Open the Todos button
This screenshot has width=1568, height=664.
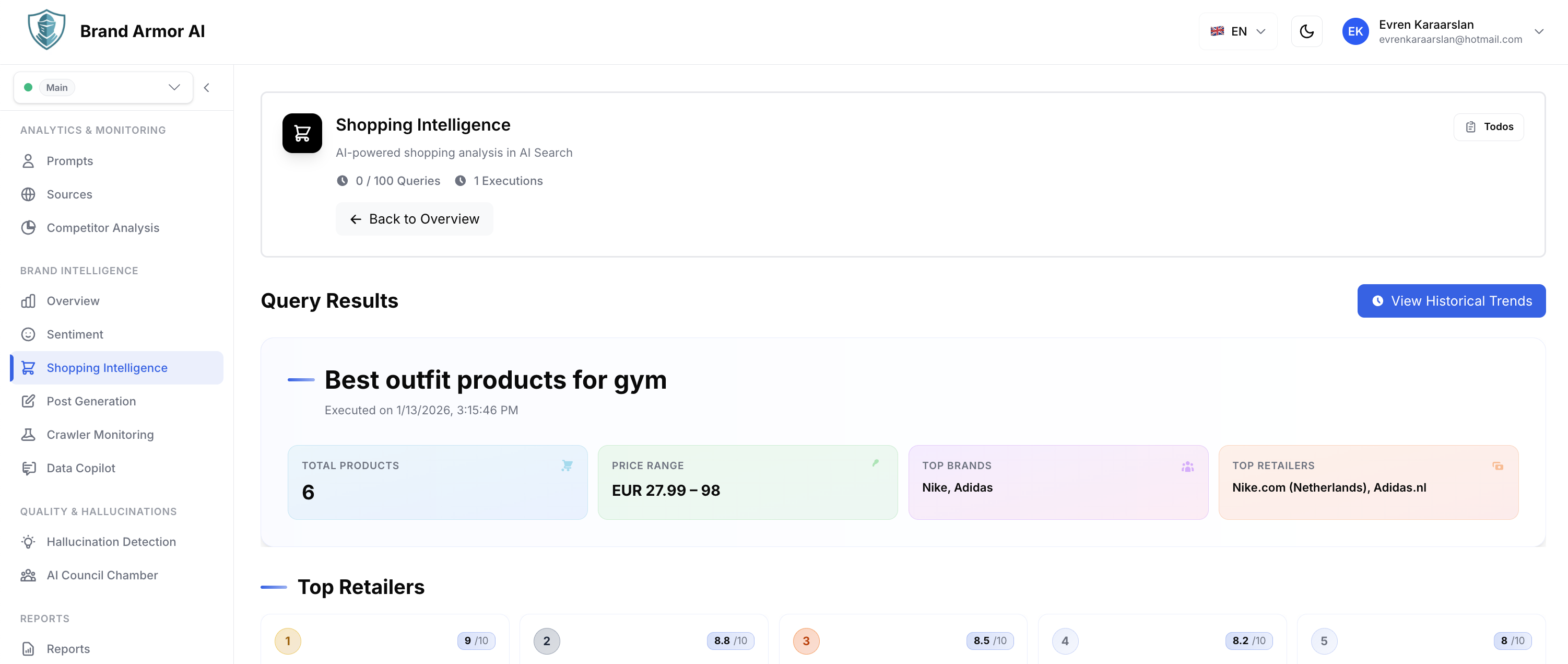1488,127
